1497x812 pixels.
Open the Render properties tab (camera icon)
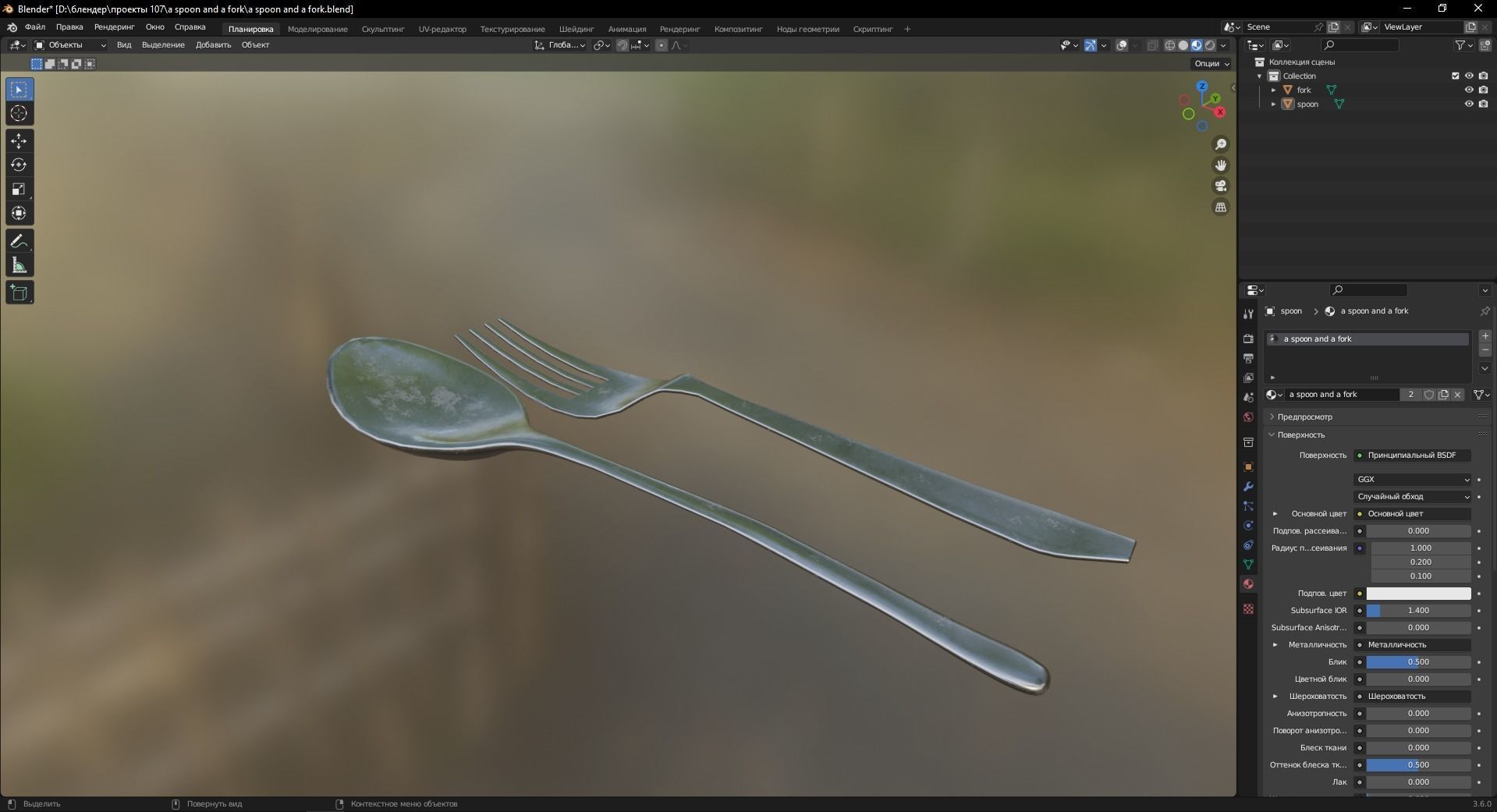point(1247,339)
